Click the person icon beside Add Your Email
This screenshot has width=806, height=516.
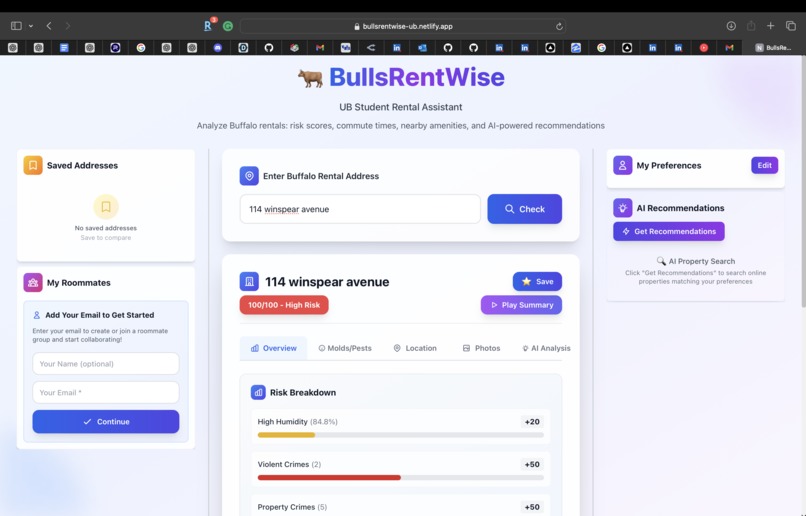[x=36, y=315]
